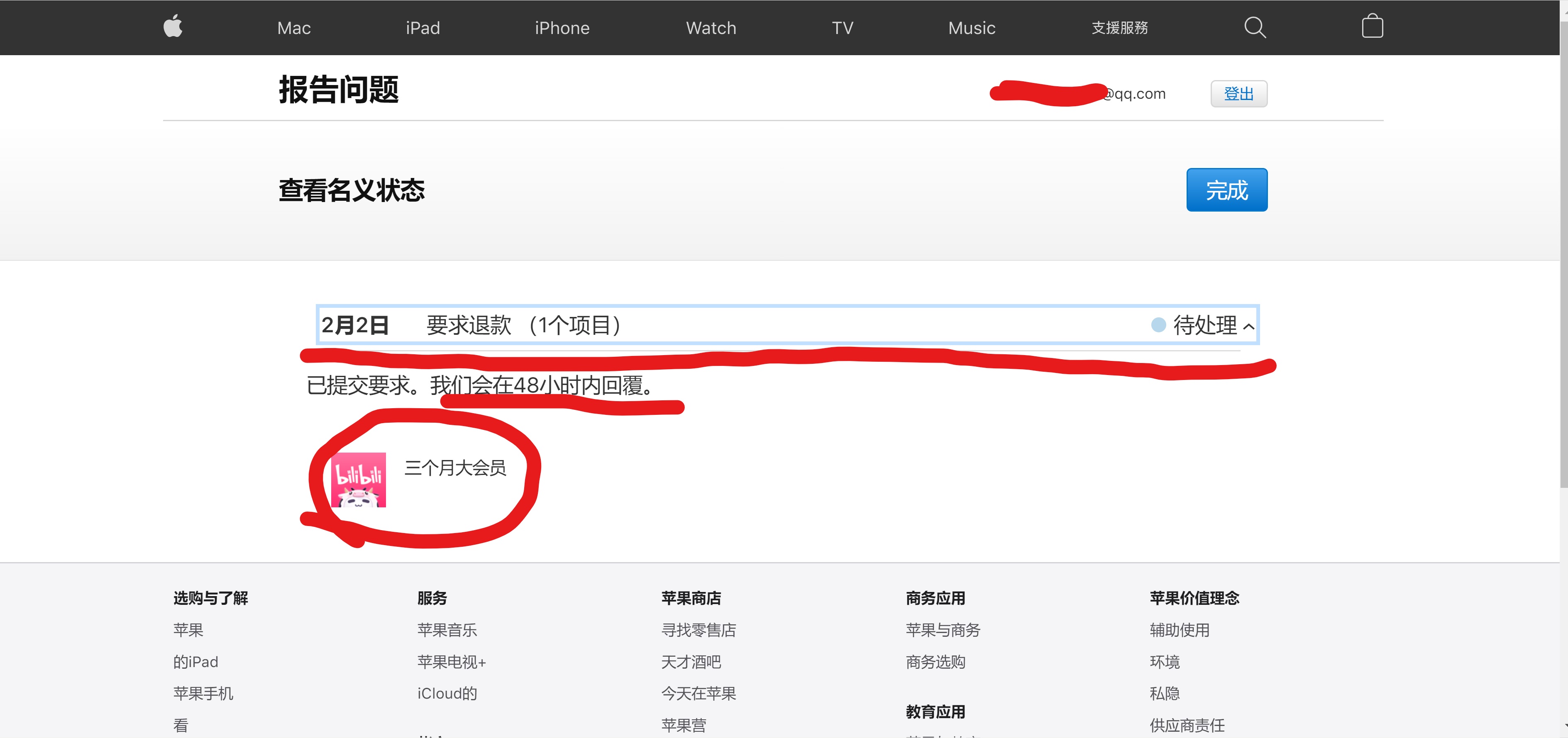Screen dimensions: 1568x738
Task: Open the 苹果音乐 footer link
Action: [x=447, y=630]
